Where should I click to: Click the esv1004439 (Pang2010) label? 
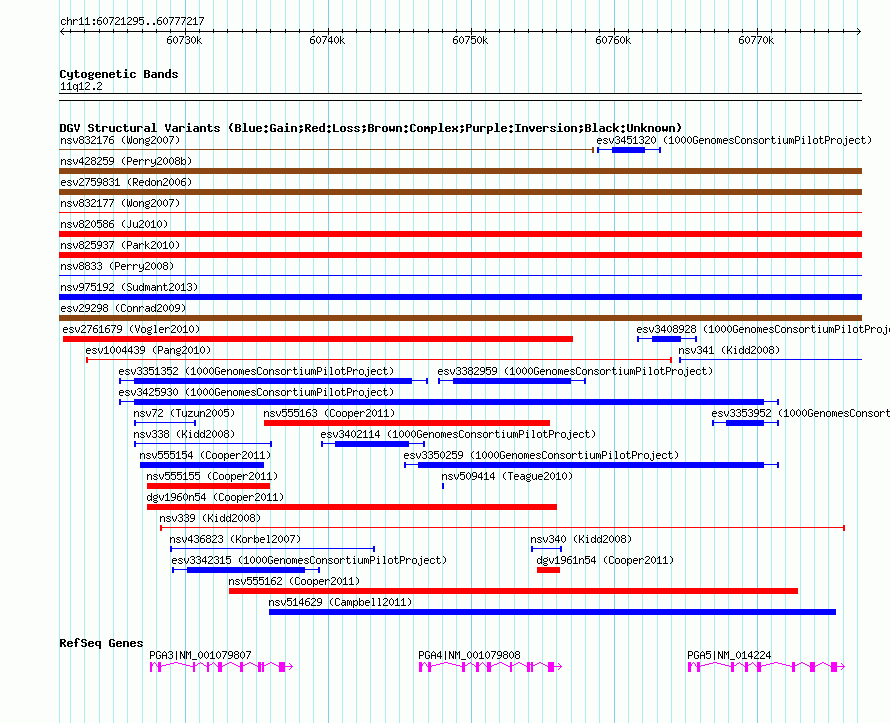coord(148,350)
